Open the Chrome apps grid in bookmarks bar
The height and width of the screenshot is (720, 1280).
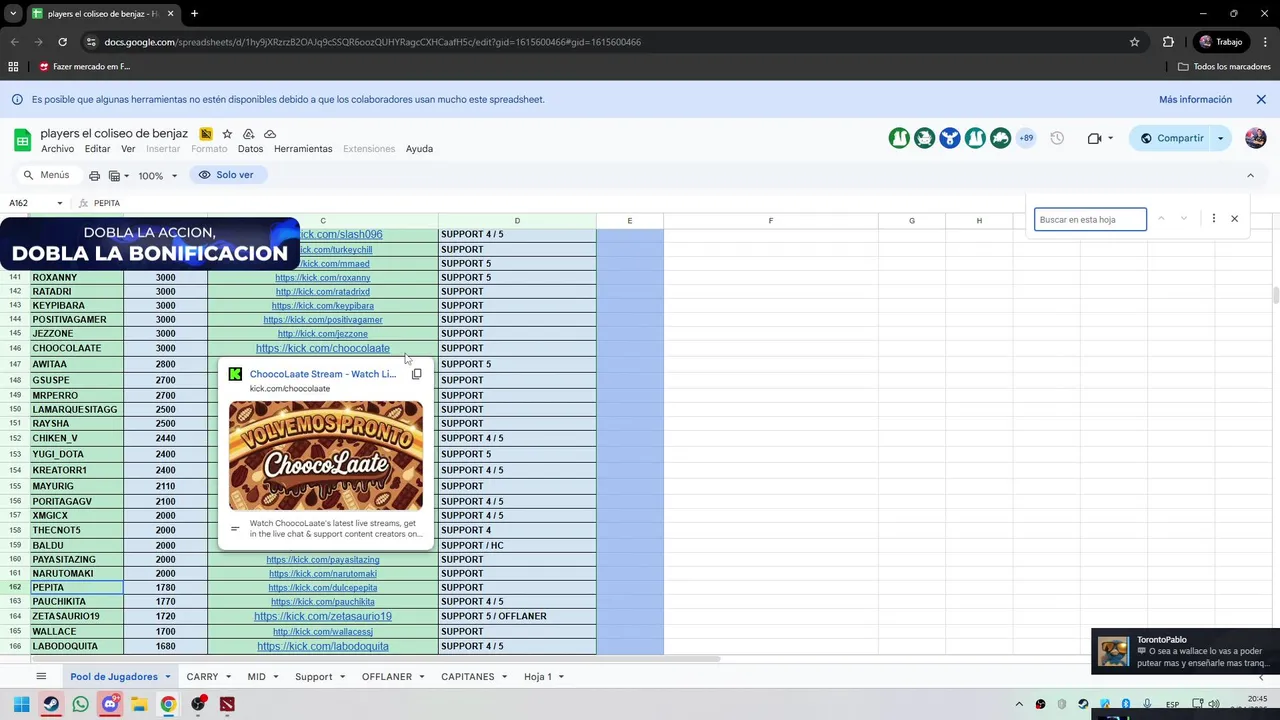coord(13,67)
